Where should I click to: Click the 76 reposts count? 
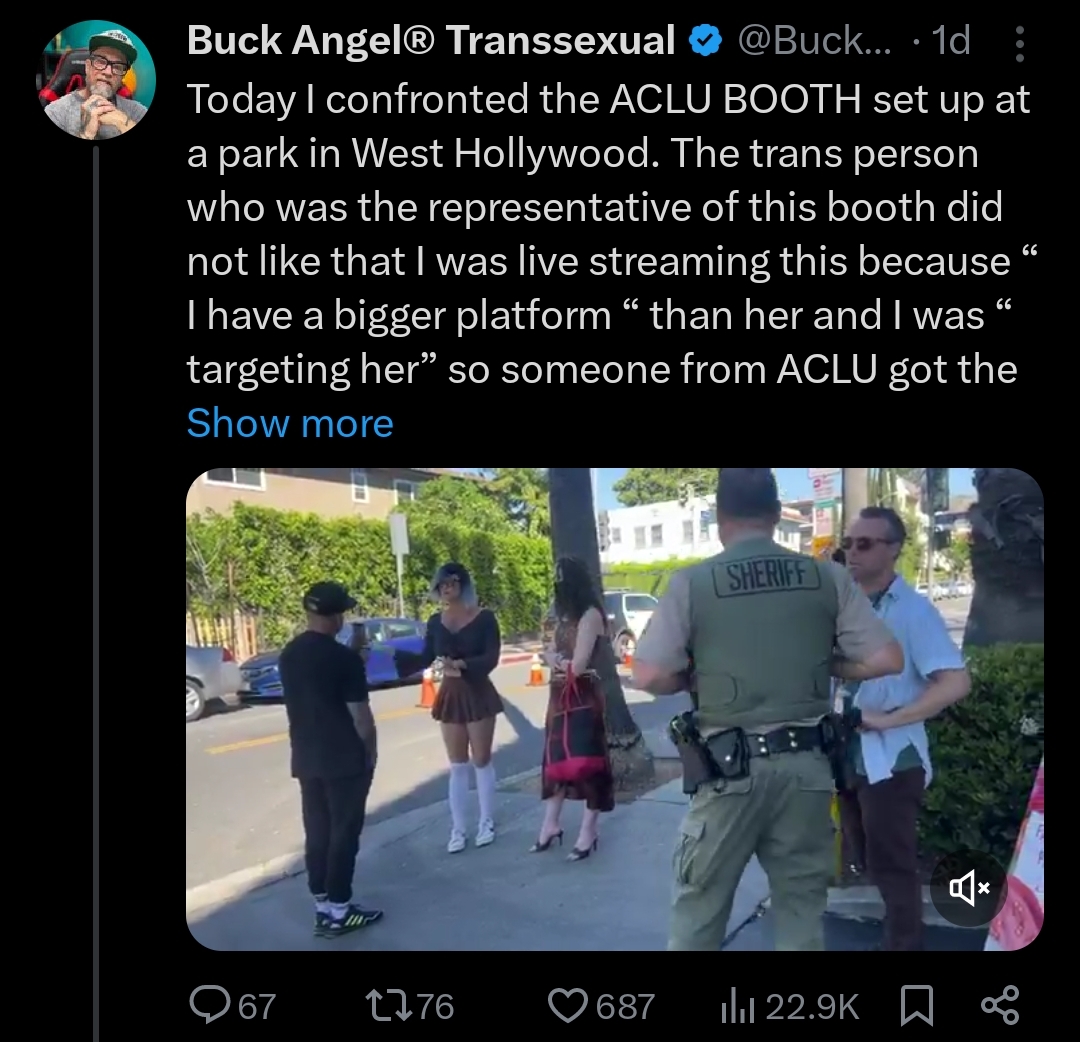[435, 1006]
